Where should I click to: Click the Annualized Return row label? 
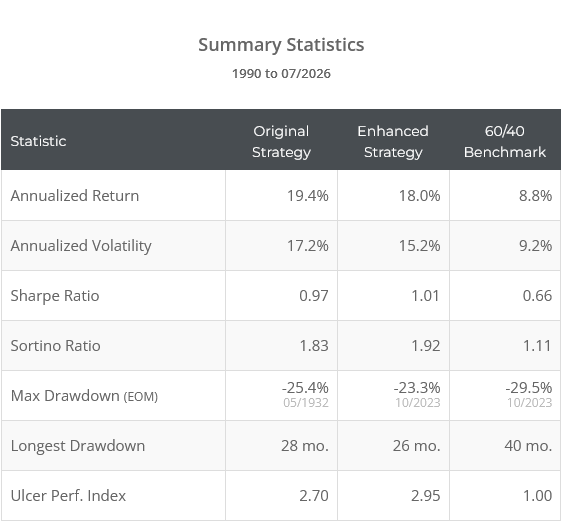(75, 196)
